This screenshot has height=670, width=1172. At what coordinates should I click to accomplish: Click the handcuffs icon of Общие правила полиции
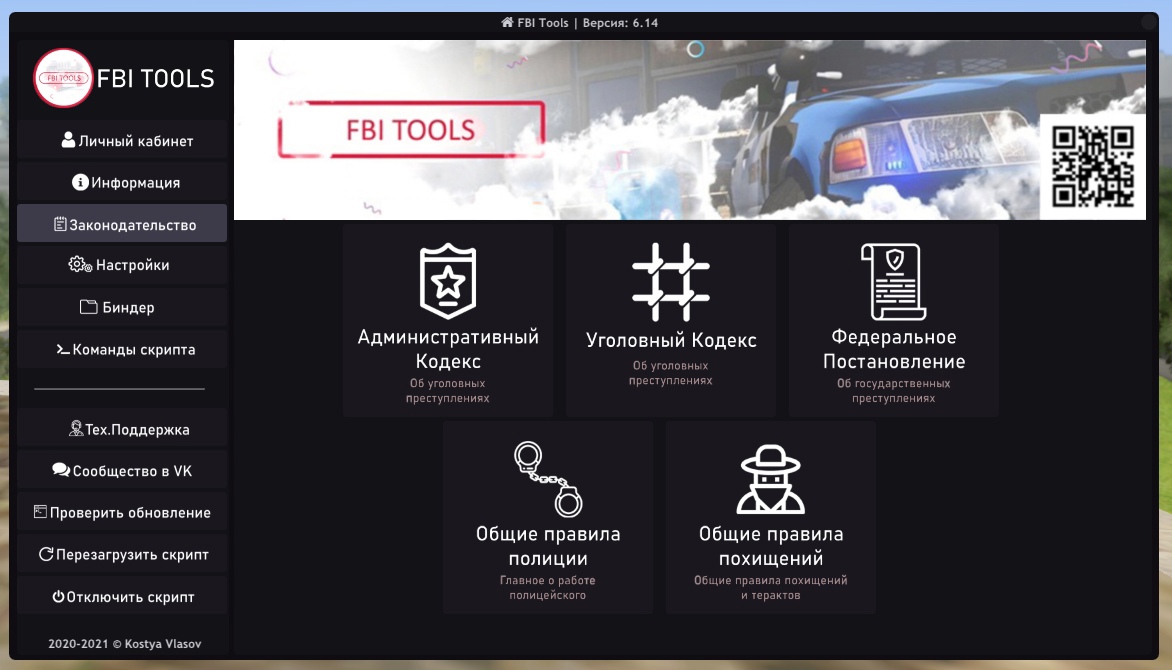548,479
